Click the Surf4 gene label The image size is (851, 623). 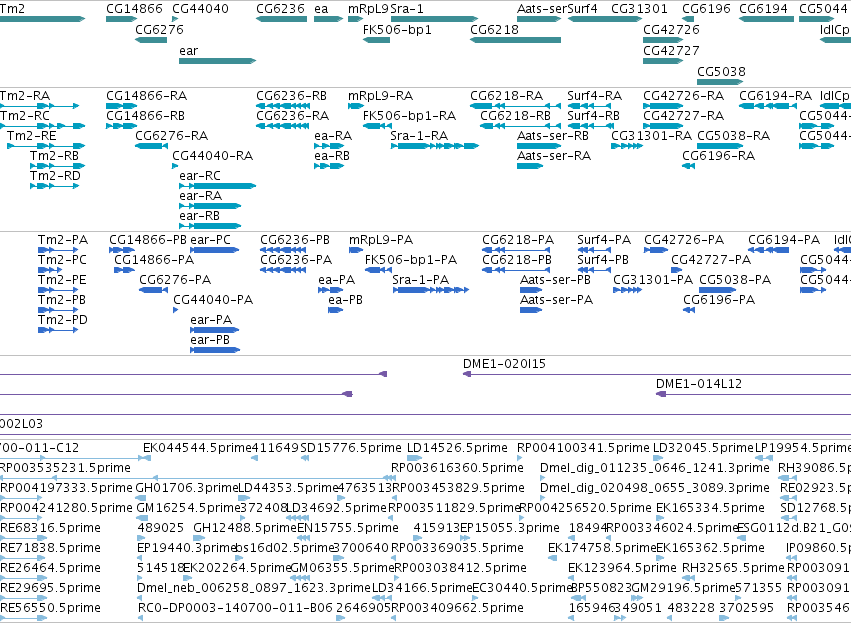(x=582, y=9)
